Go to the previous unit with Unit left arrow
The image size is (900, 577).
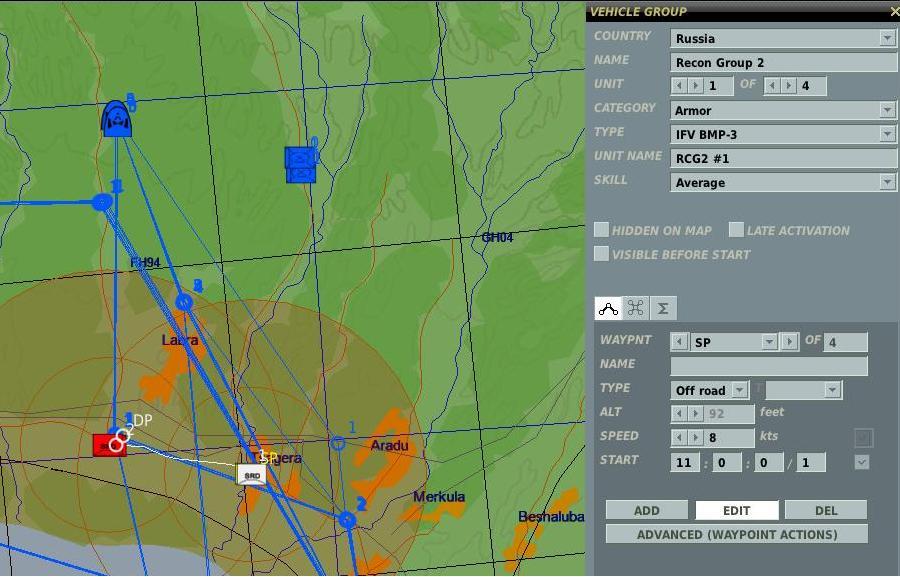[x=679, y=86]
